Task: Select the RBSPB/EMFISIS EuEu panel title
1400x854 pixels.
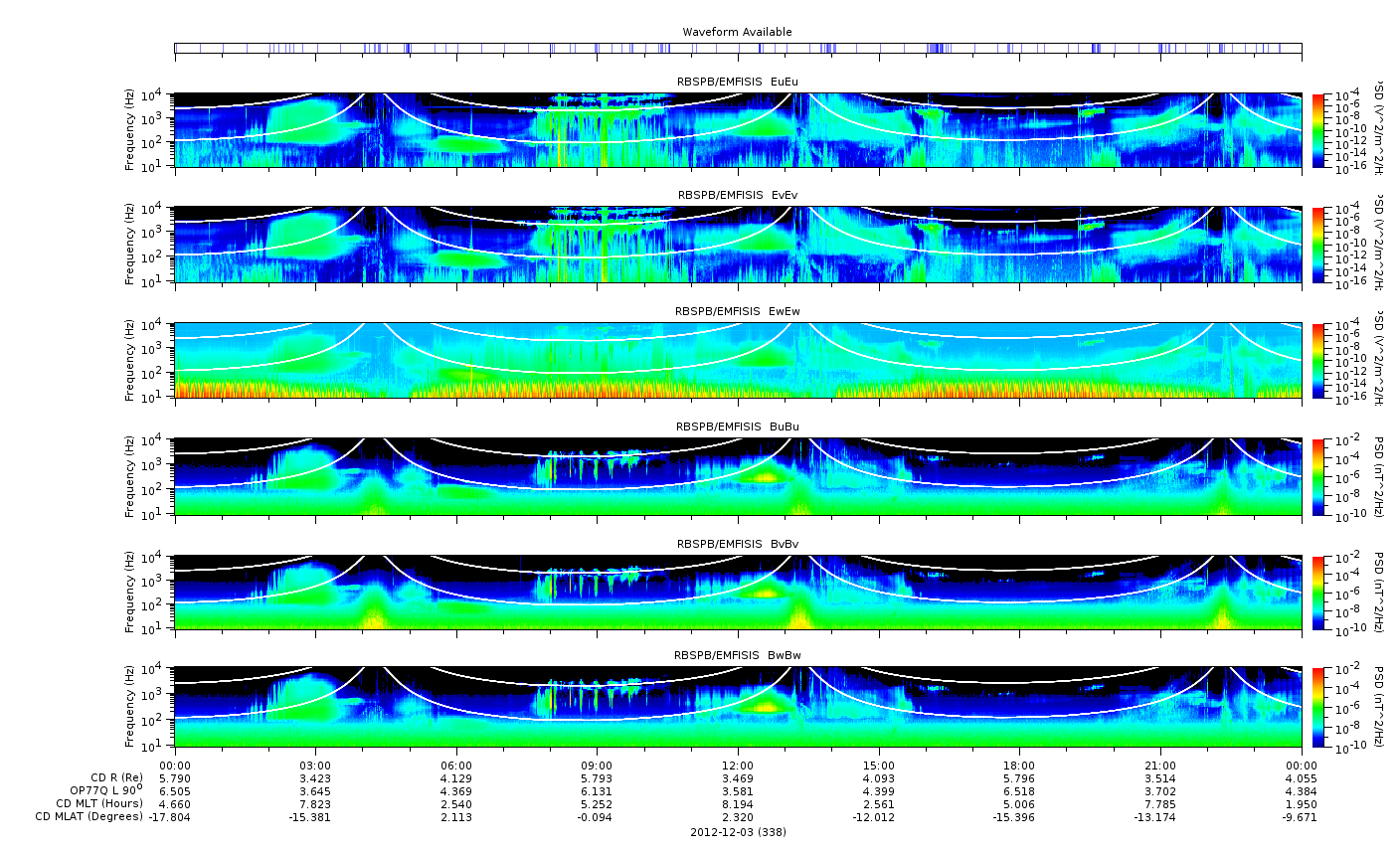Action: [x=737, y=81]
